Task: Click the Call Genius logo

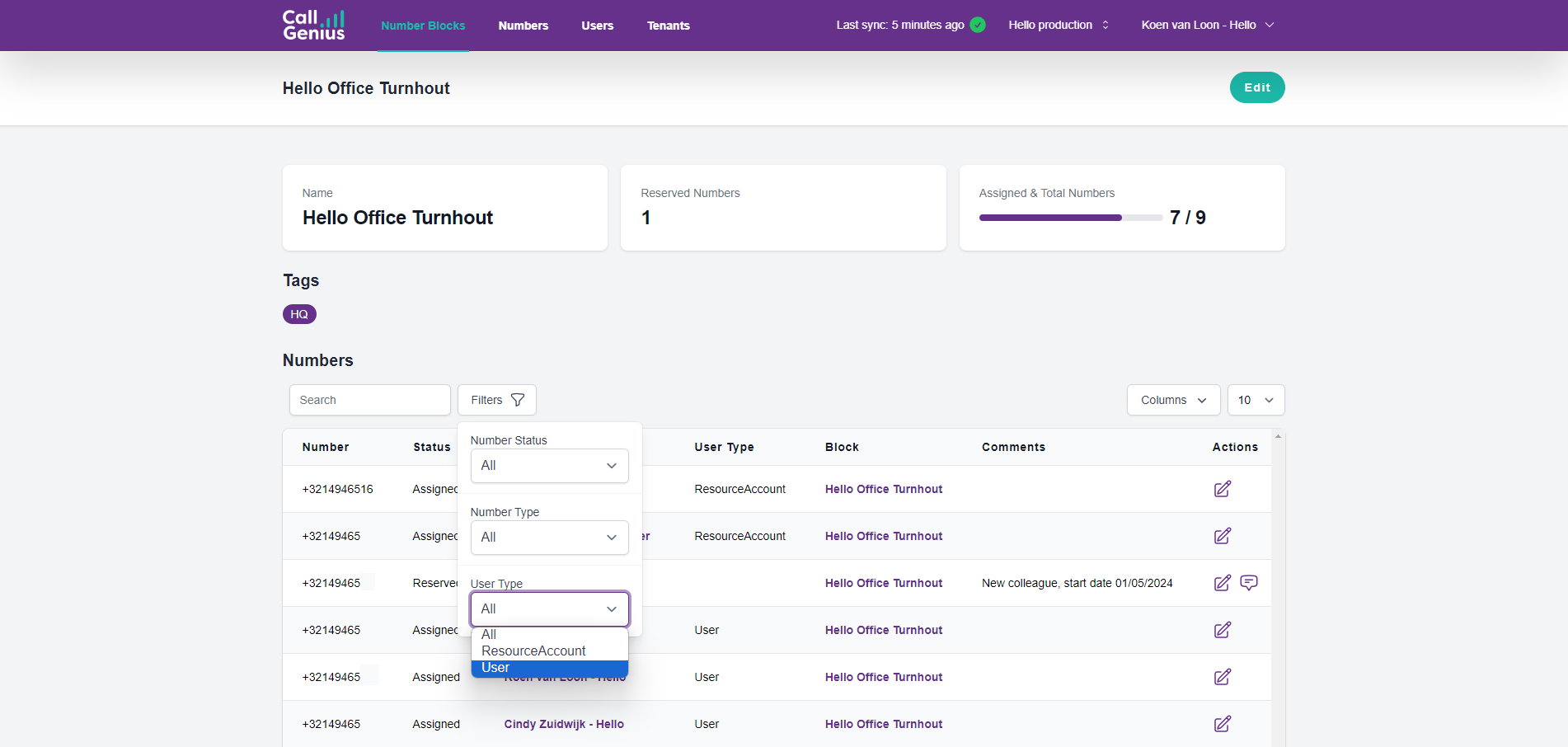Action: click(313, 25)
